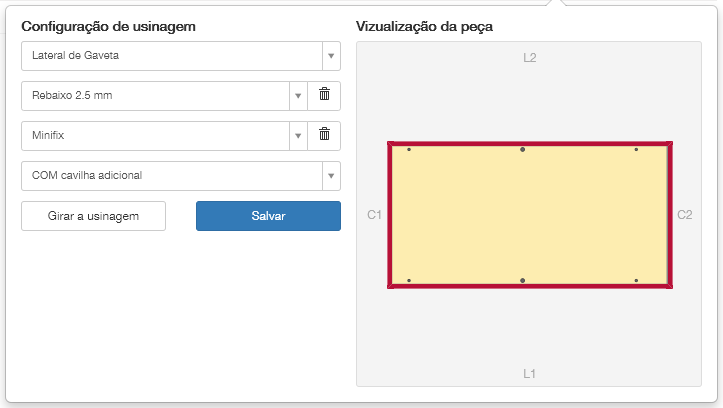Click the C1 side label

tap(375, 215)
